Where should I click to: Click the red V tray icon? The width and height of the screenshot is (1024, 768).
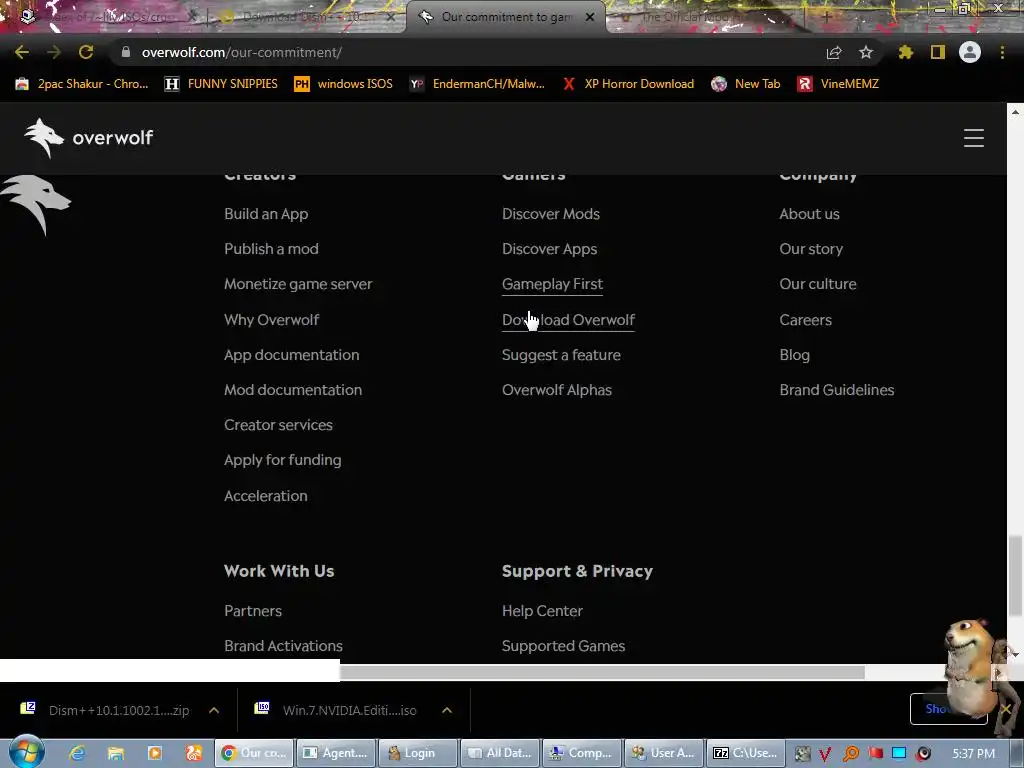pos(825,754)
